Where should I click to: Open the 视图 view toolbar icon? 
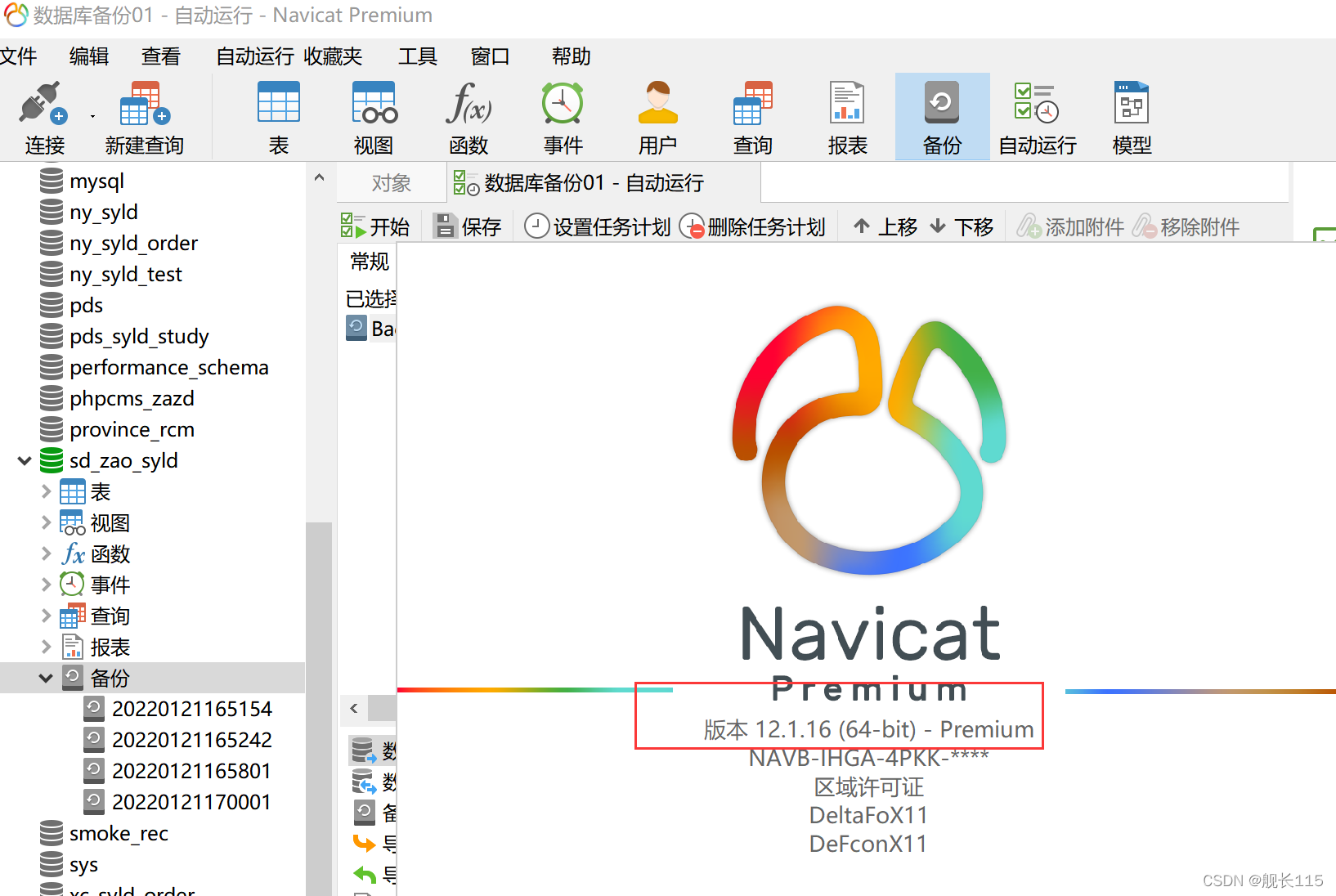click(x=374, y=118)
